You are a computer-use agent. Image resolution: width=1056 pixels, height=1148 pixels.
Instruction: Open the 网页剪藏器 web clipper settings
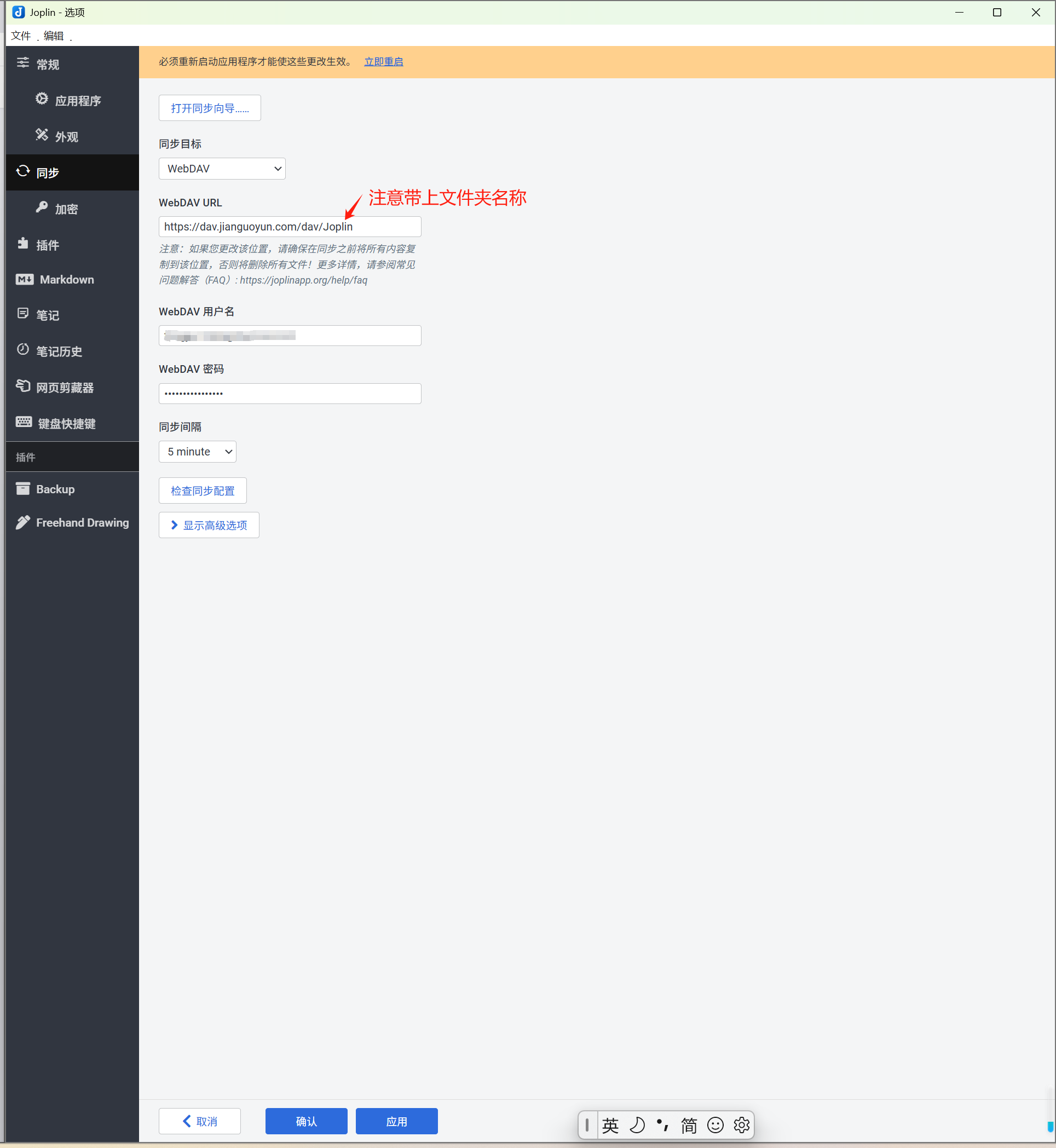[72, 387]
